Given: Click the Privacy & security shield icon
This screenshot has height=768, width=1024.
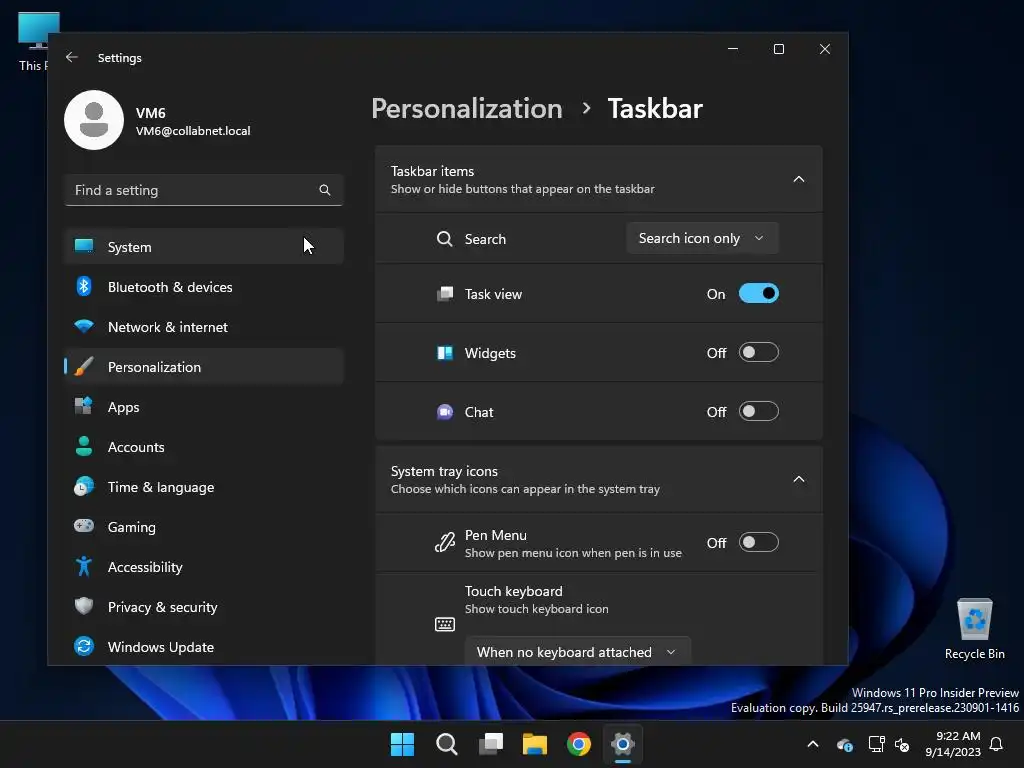Looking at the screenshot, I should point(84,606).
